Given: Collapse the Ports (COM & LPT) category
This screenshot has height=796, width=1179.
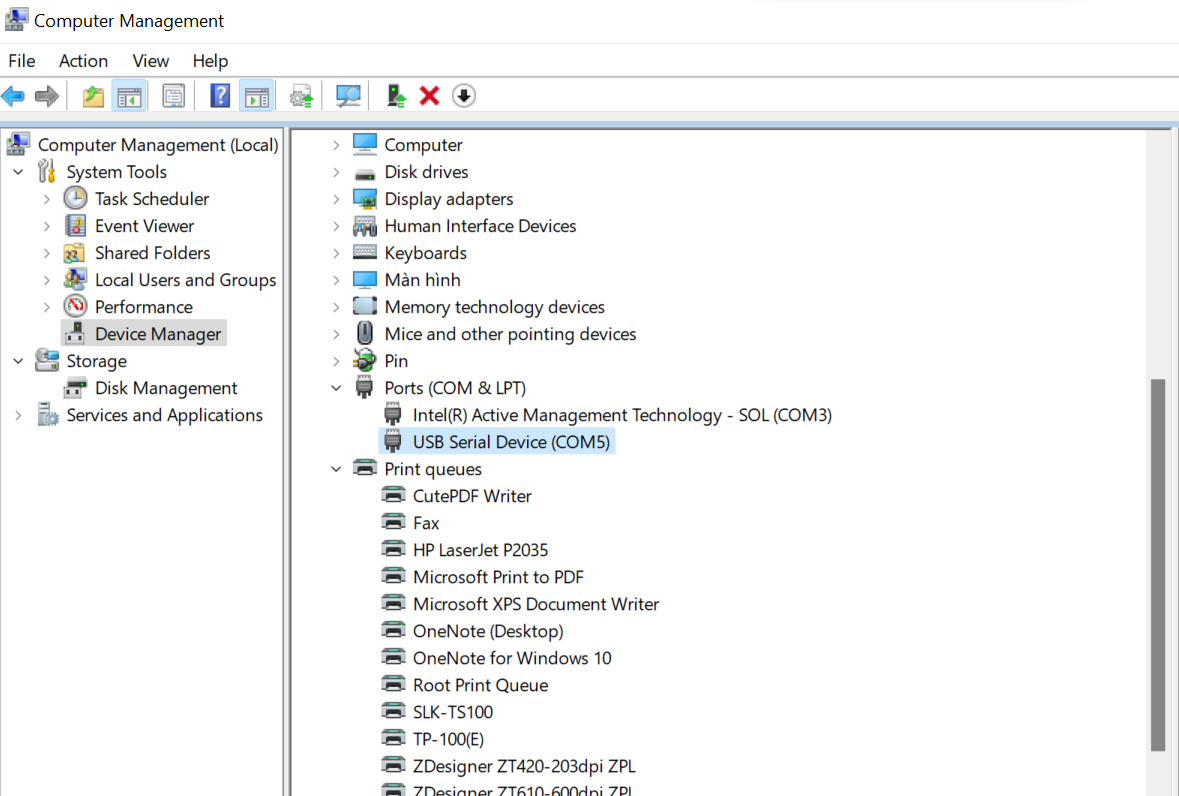Looking at the screenshot, I should point(336,389).
